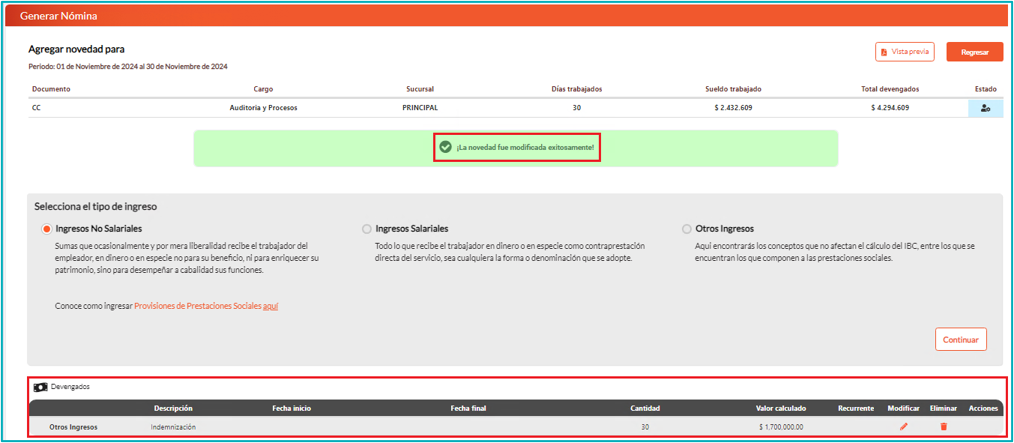Click the Continuar button

pyautogui.click(x=960, y=340)
